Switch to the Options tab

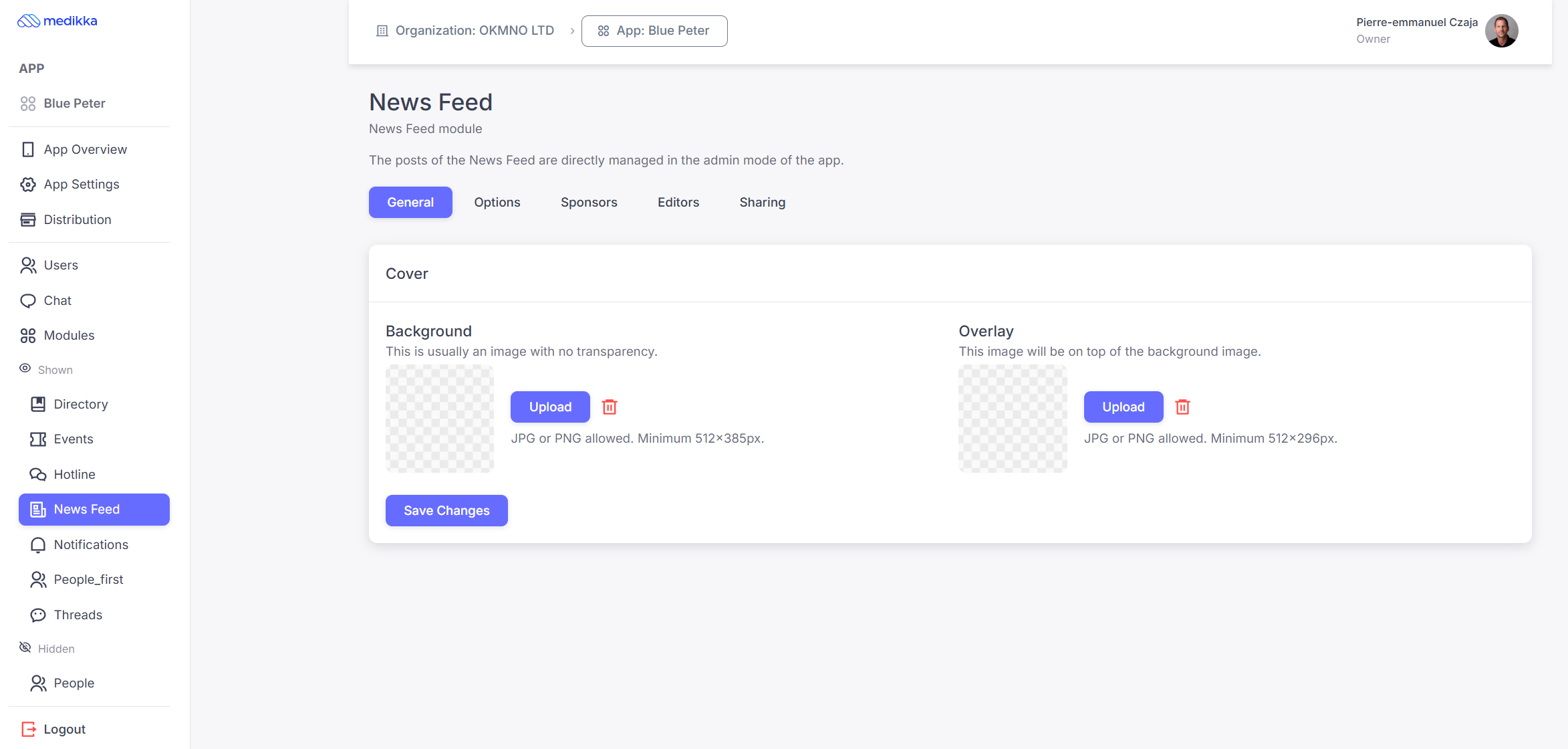pyautogui.click(x=497, y=202)
